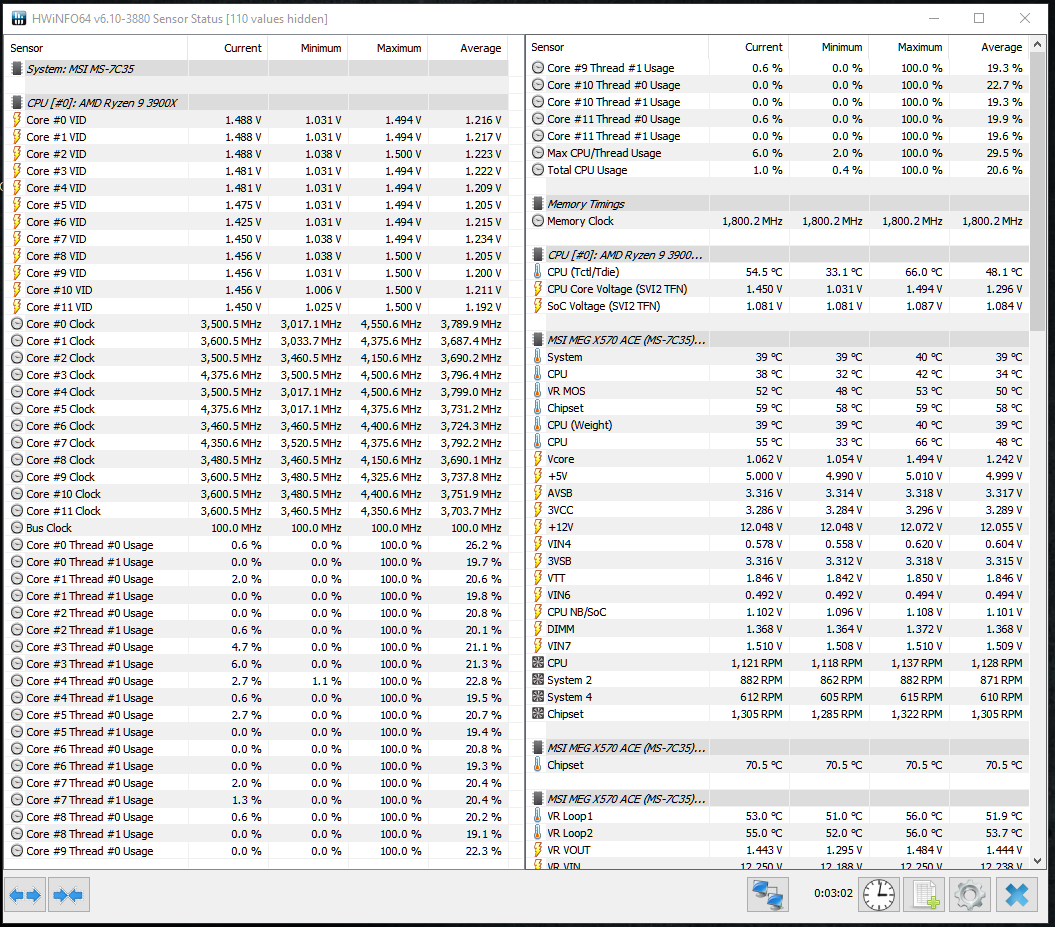Click the shrink window arrows button
The height and width of the screenshot is (927, 1055).
68,895
